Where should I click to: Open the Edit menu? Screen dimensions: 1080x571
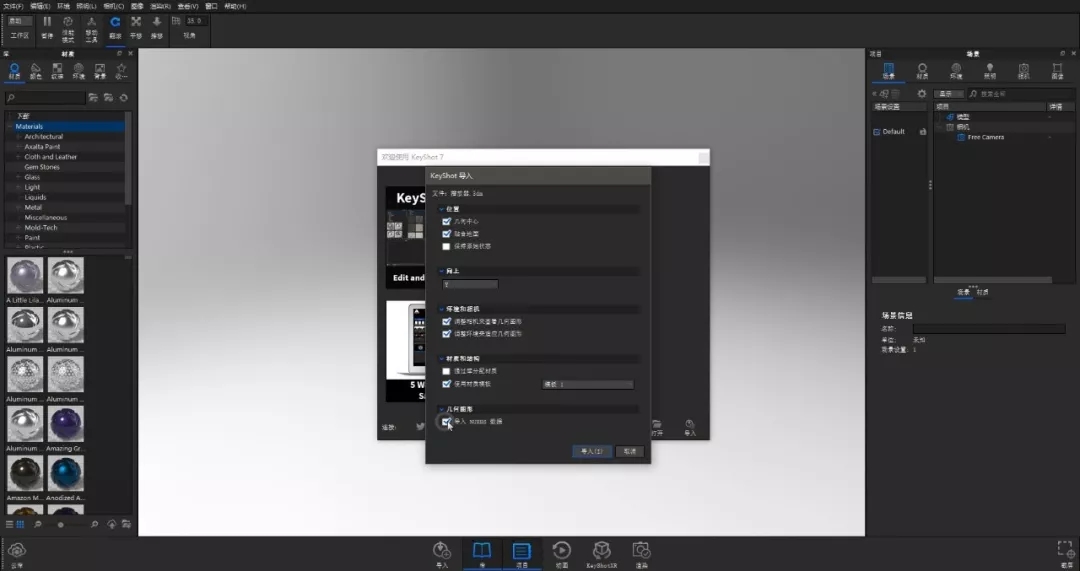(40, 6)
